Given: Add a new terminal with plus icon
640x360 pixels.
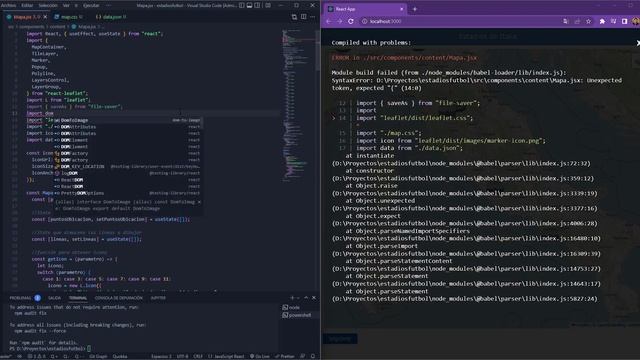Looking at the screenshot, I should coord(291,298).
